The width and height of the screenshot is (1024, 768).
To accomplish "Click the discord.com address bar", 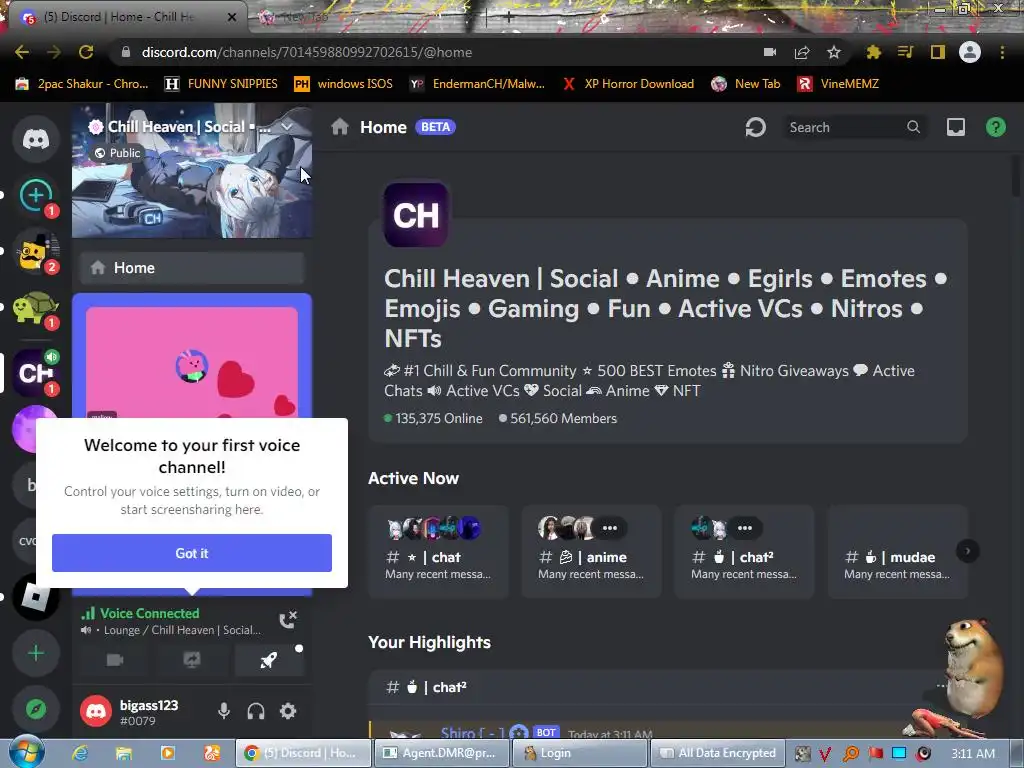I will click(x=431, y=52).
